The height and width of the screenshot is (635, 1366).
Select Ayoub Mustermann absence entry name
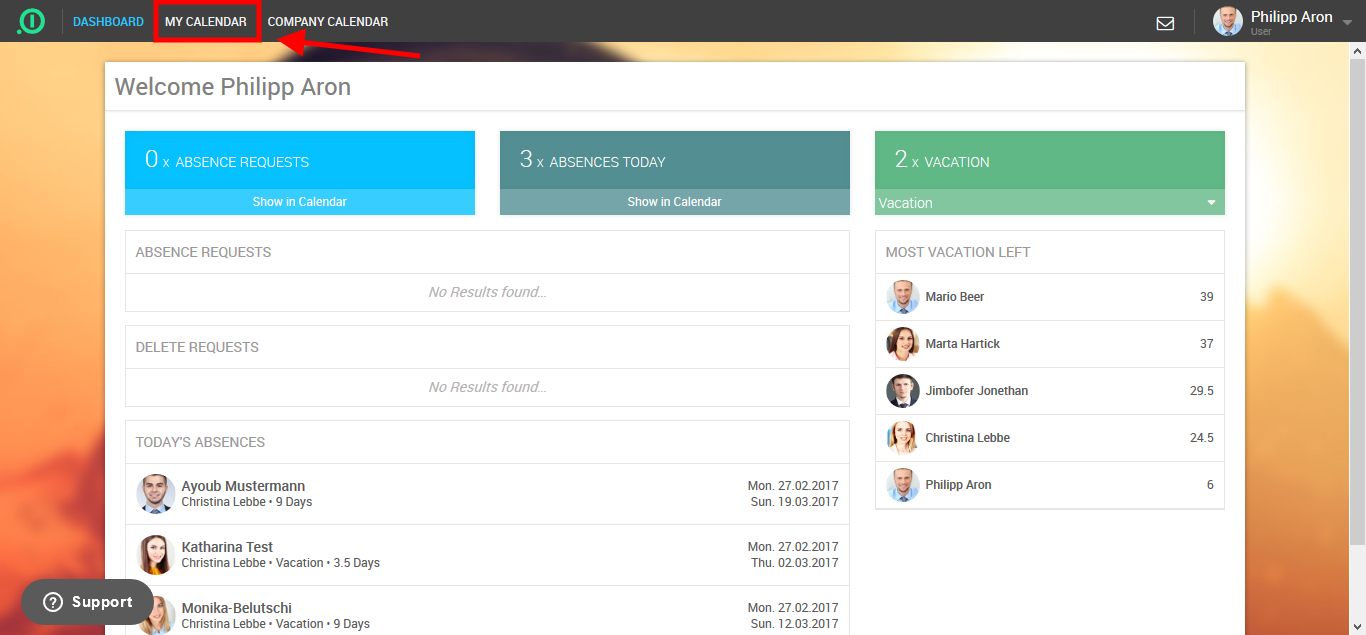tap(243, 487)
